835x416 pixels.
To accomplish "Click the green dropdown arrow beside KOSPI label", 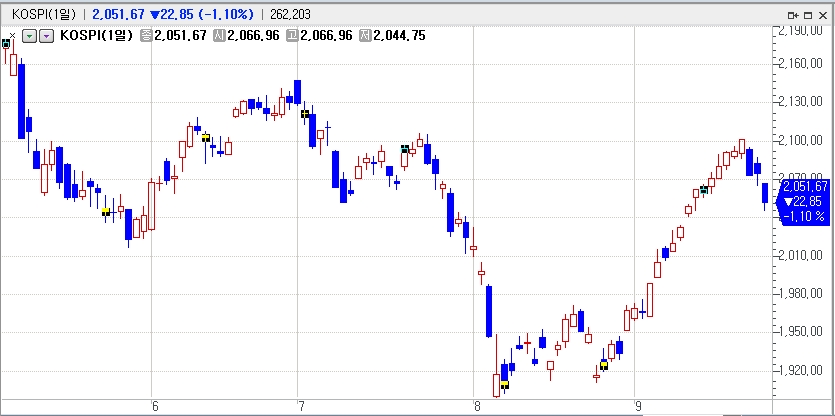I will click(29, 36).
